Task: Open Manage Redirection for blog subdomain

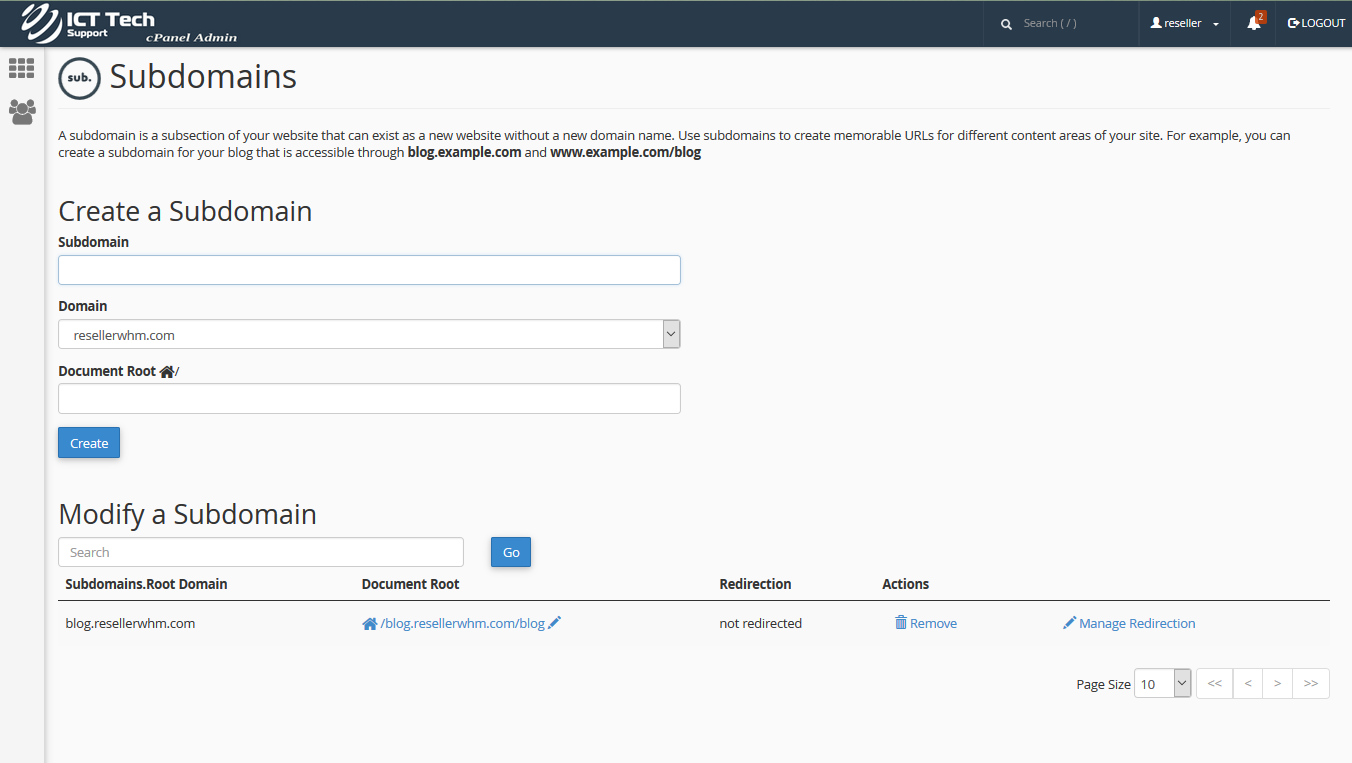Action: (x=1129, y=623)
